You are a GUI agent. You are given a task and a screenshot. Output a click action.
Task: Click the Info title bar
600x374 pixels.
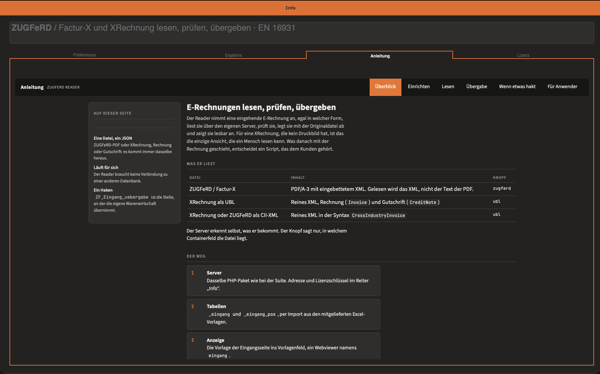(x=300, y=8)
